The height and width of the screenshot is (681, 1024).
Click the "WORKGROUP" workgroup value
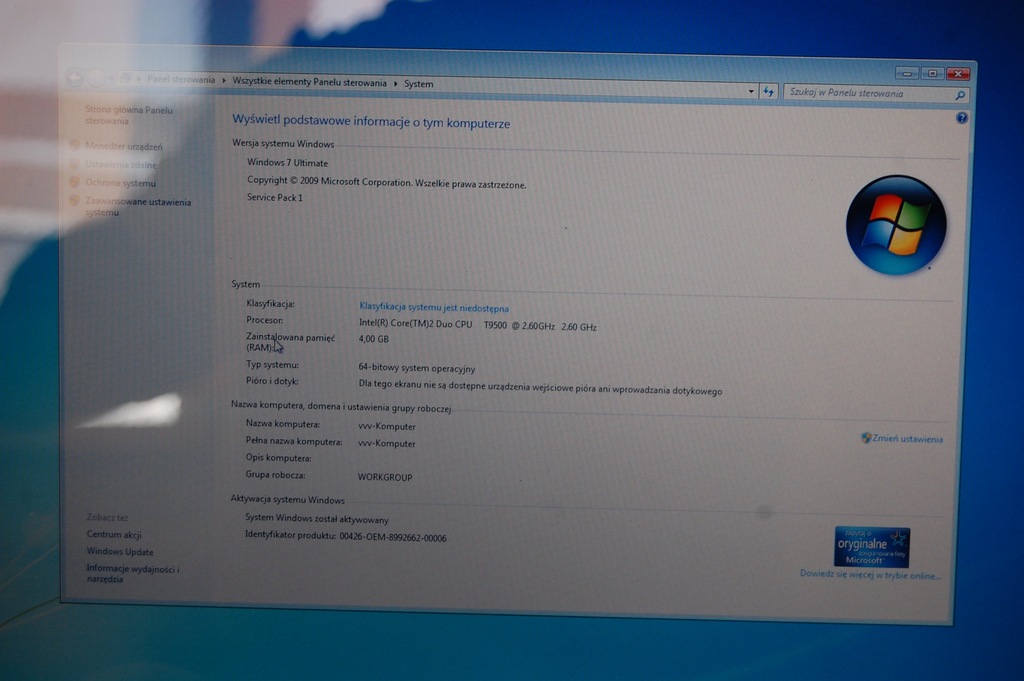click(385, 477)
